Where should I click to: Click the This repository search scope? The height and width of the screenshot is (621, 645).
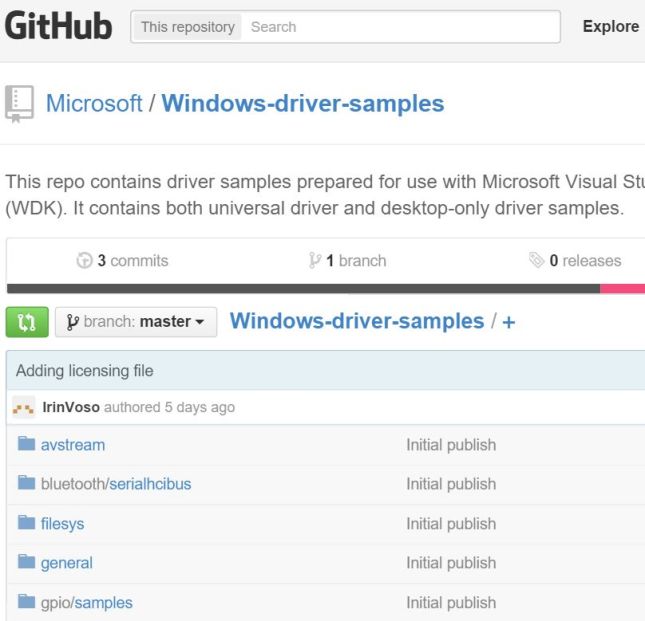point(187,27)
